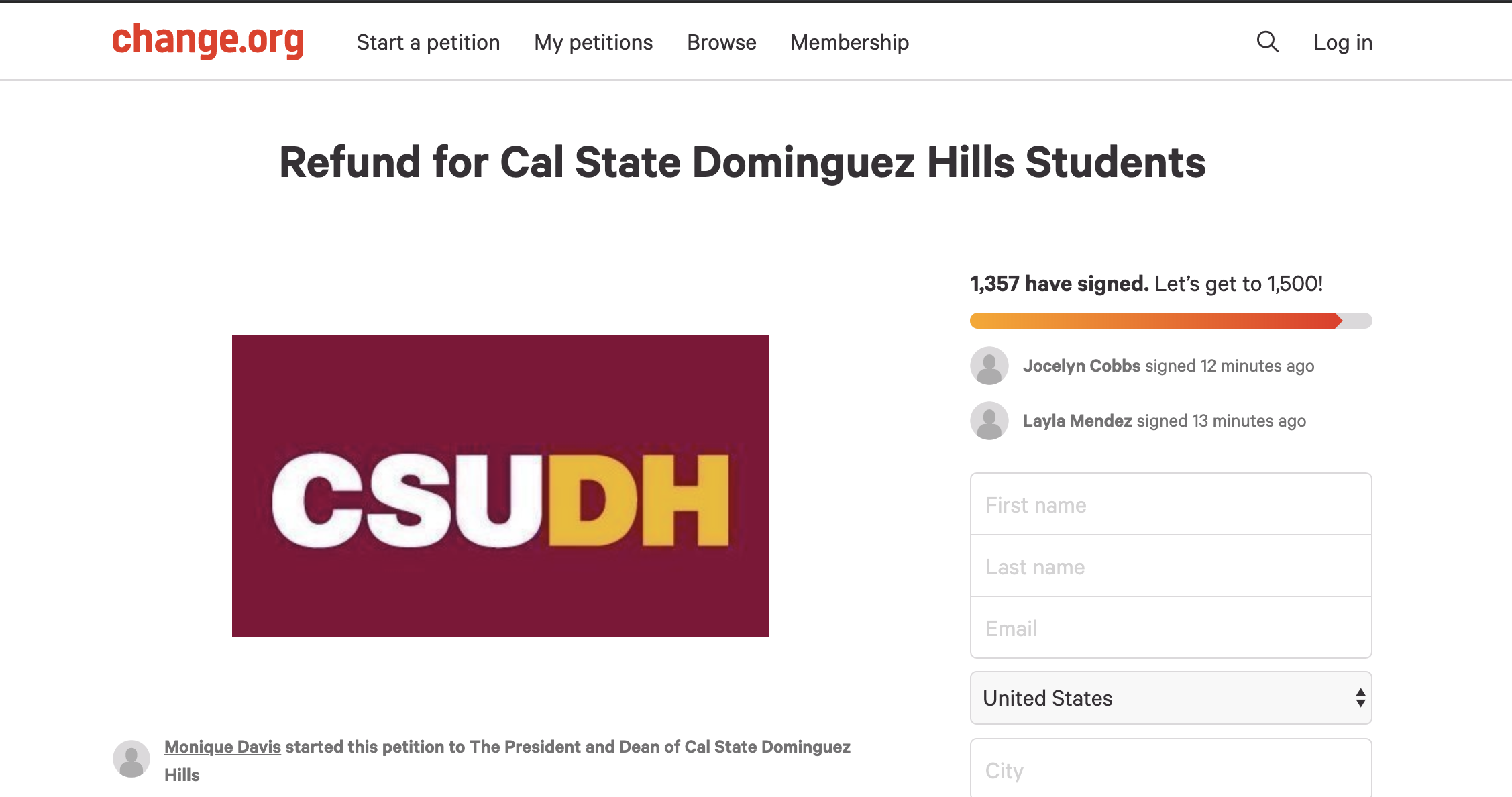Open Monique Davis profile link
This screenshot has height=797, width=1512.
[222, 747]
